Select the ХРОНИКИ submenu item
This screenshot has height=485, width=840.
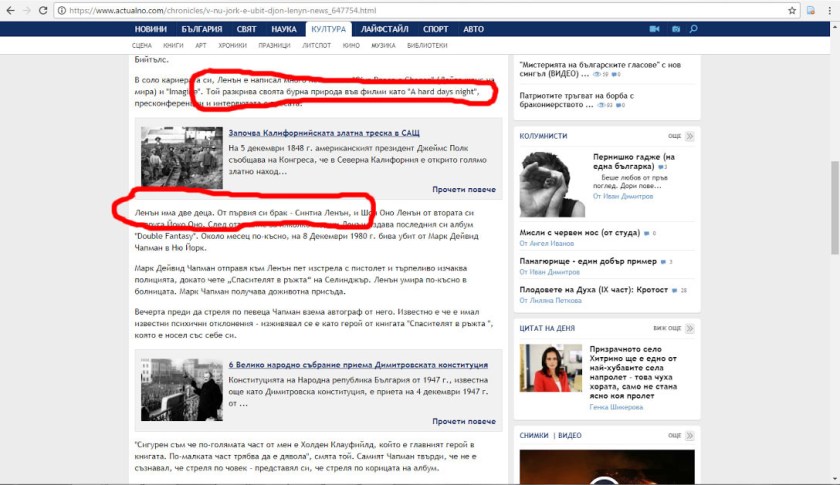tap(233, 46)
